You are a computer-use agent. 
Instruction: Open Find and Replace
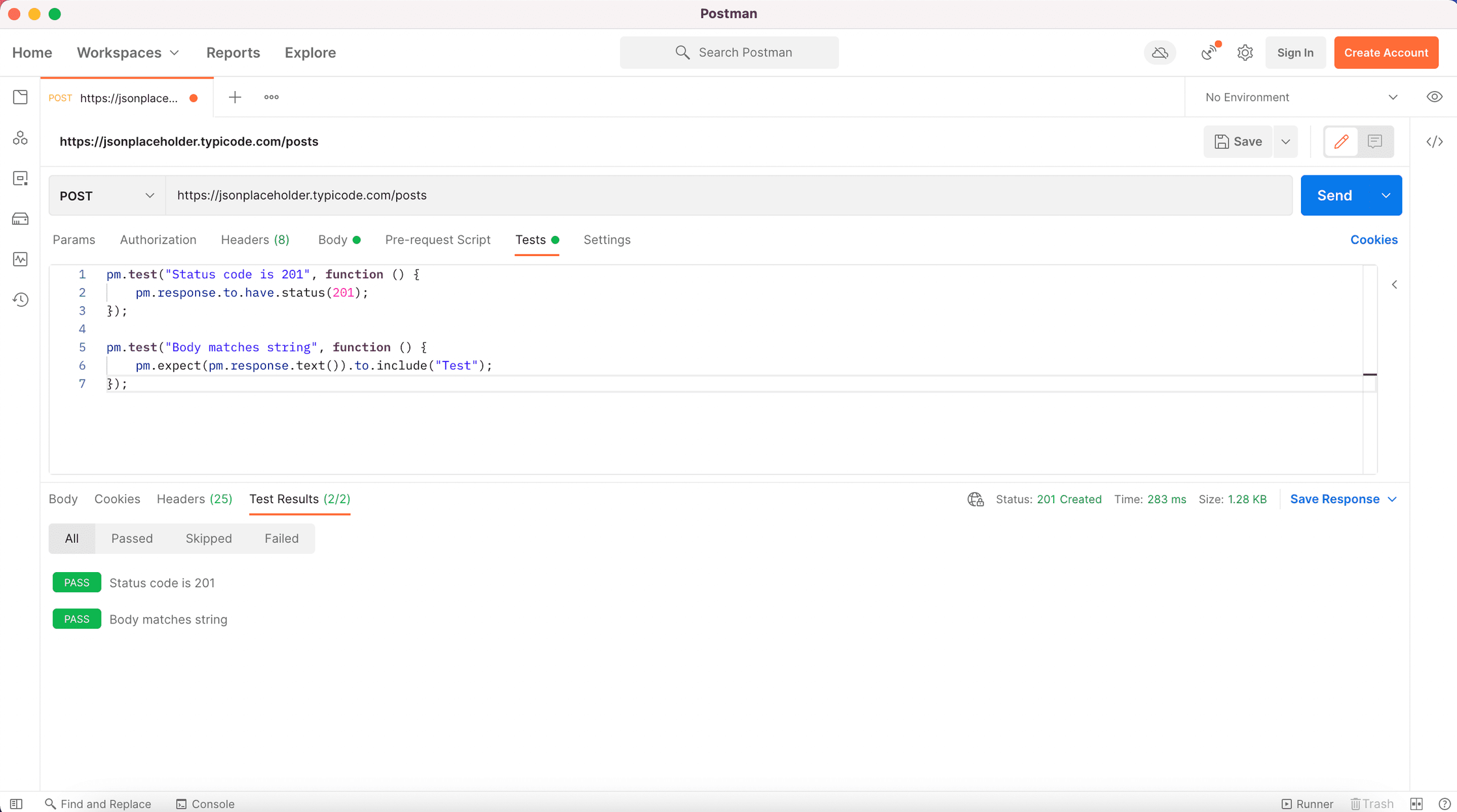click(x=98, y=804)
